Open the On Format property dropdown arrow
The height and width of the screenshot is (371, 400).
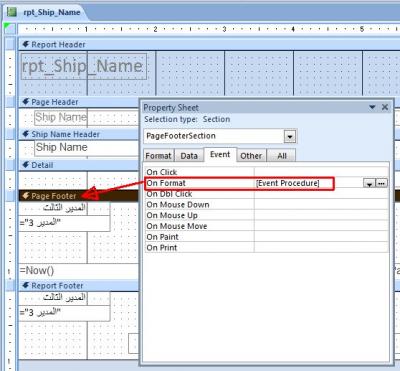pos(369,183)
